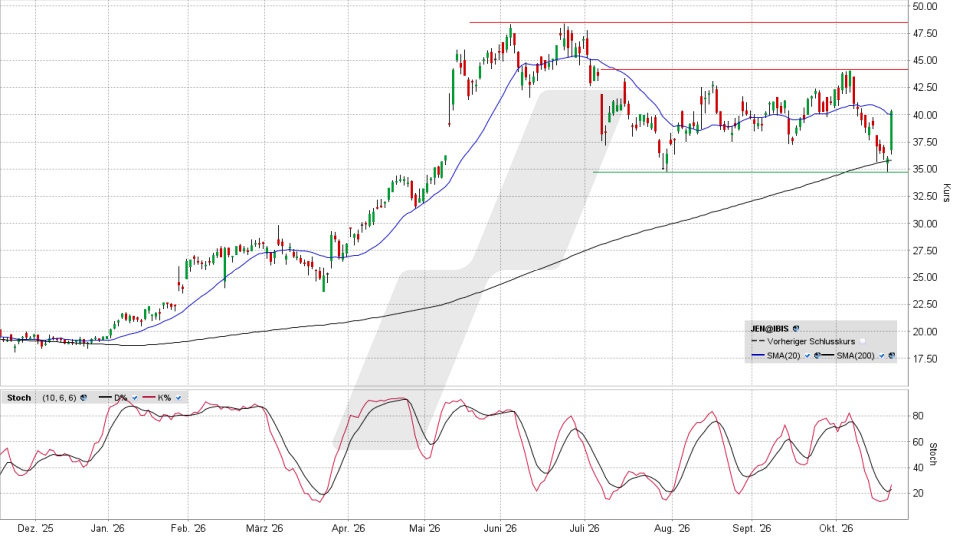Click the 35.00 price axis label
Viewport: 960px width, 540px height.
pos(924,169)
